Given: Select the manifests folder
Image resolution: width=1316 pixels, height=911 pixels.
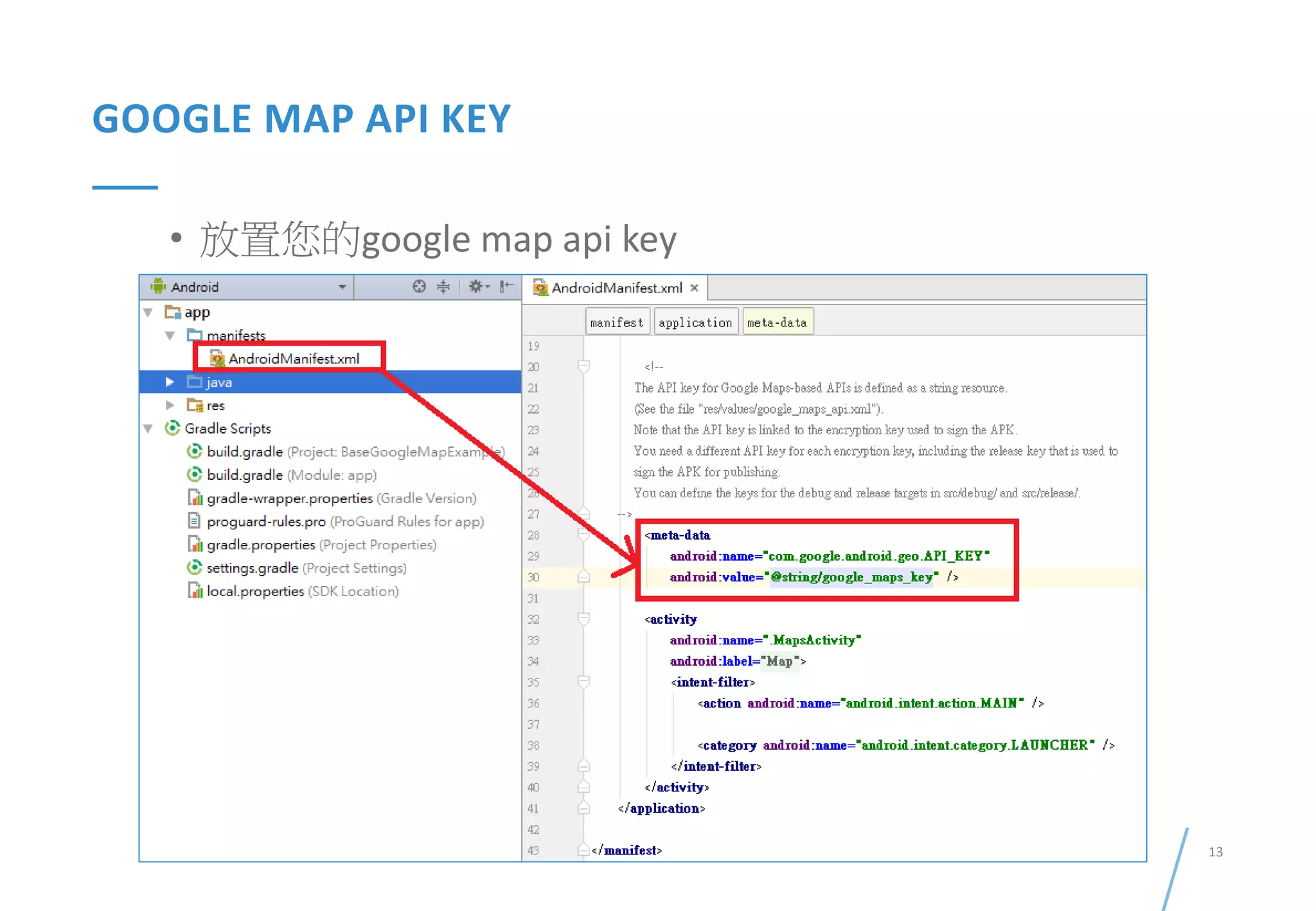Looking at the screenshot, I should pyautogui.click(x=236, y=335).
